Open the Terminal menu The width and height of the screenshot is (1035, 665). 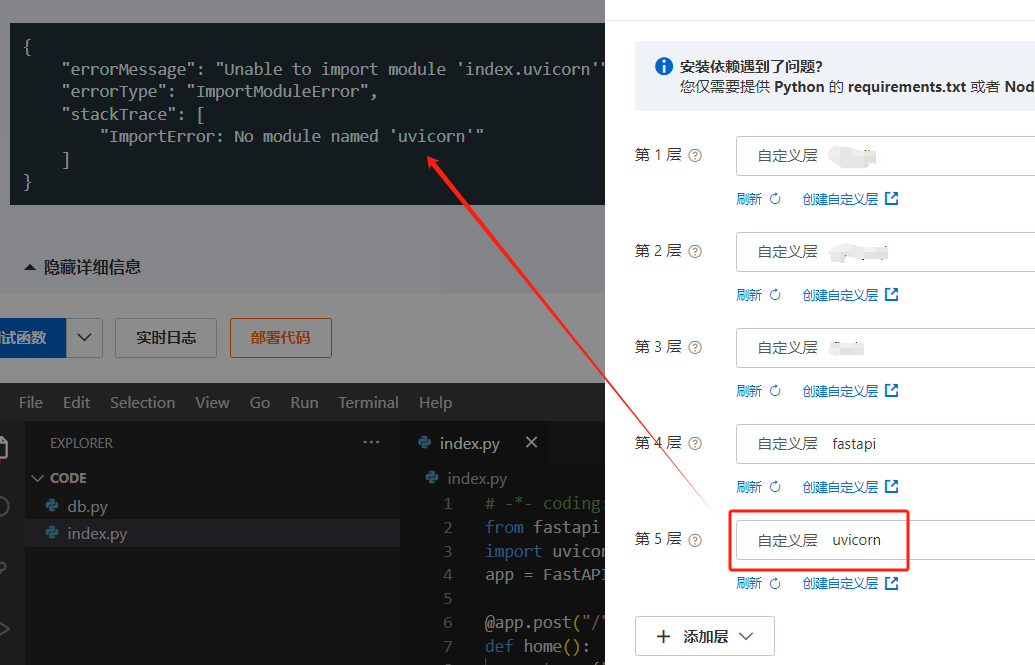[368, 402]
